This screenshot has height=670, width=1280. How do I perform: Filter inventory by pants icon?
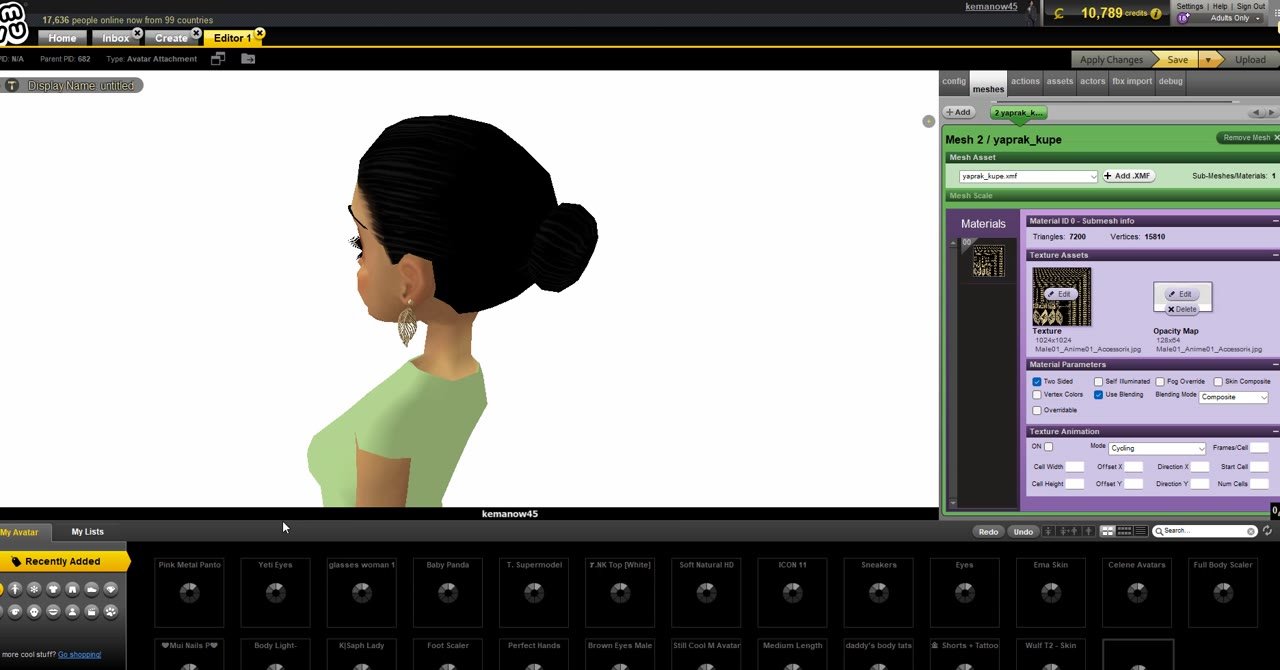click(x=72, y=589)
